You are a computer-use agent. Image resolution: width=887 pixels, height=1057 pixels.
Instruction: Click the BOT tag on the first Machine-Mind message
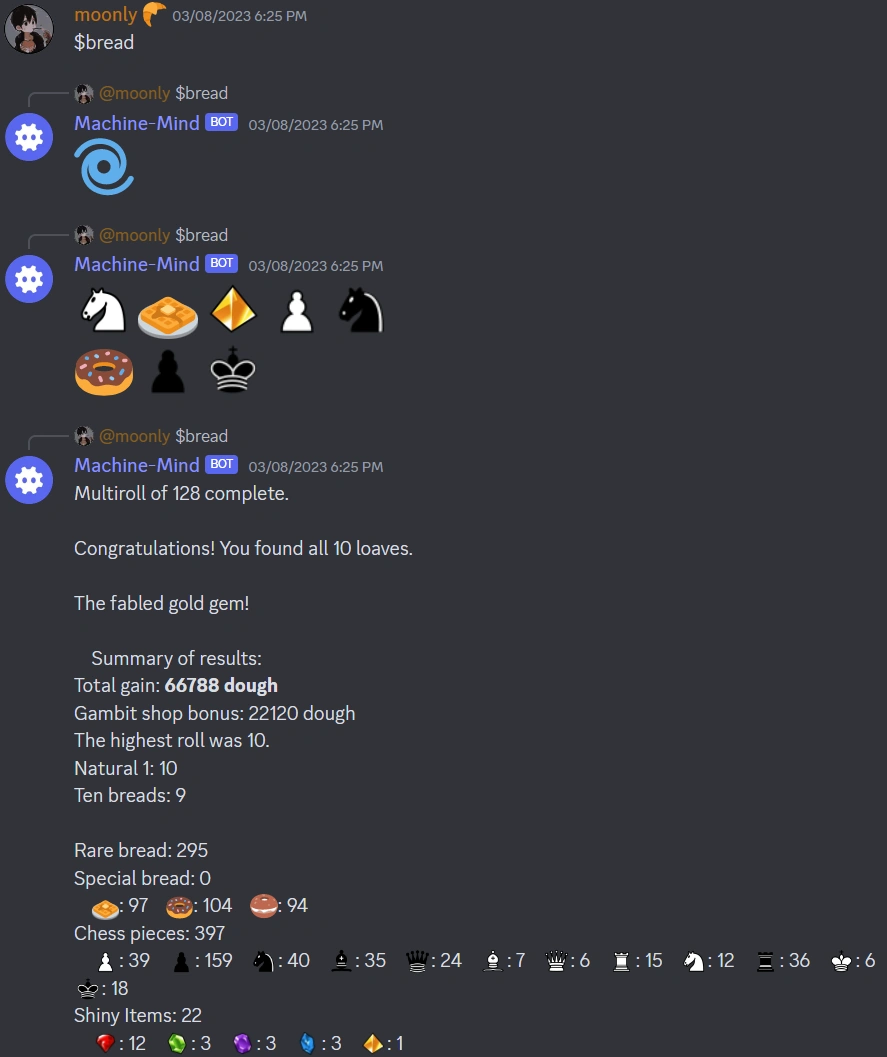pos(221,122)
